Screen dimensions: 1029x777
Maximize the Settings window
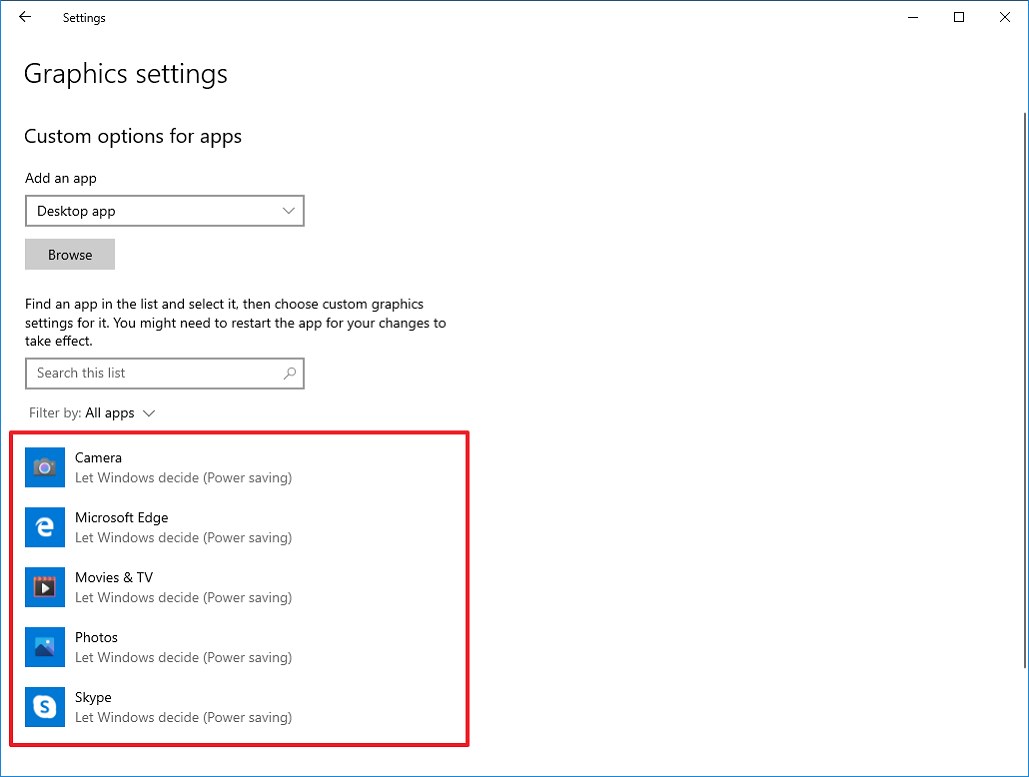pos(959,17)
